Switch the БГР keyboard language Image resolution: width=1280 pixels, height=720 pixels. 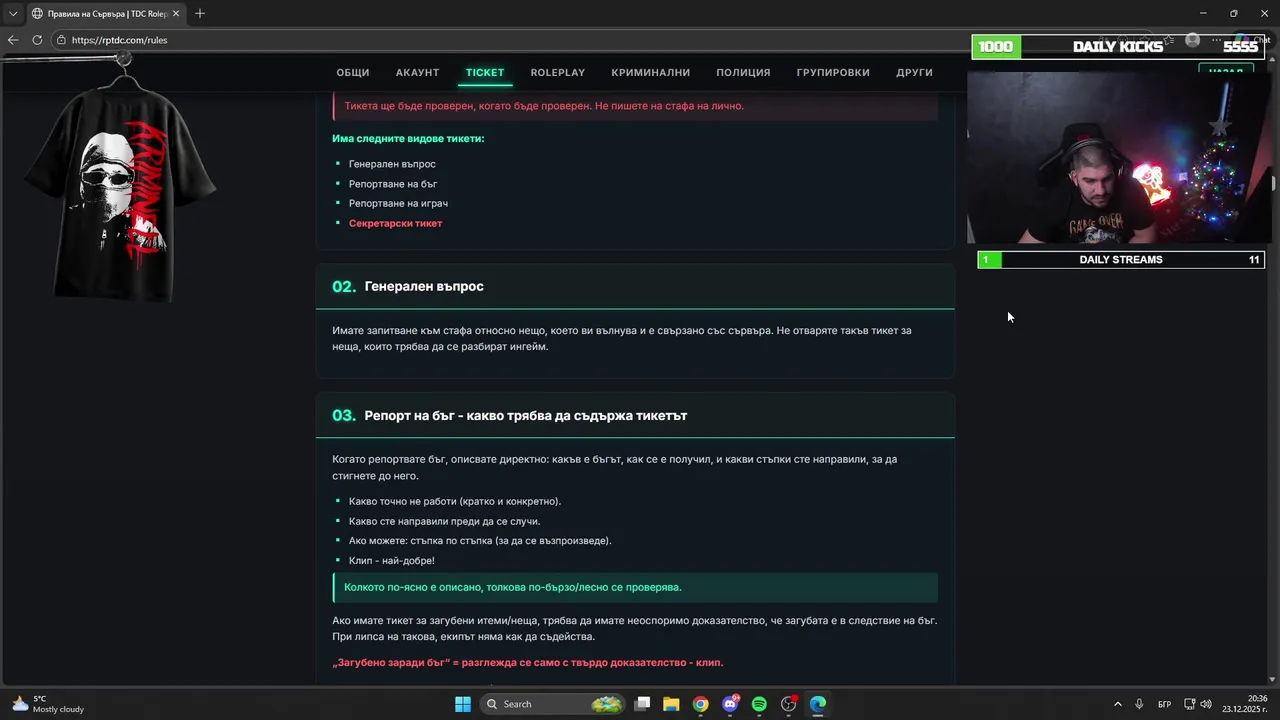point(1164,704)
